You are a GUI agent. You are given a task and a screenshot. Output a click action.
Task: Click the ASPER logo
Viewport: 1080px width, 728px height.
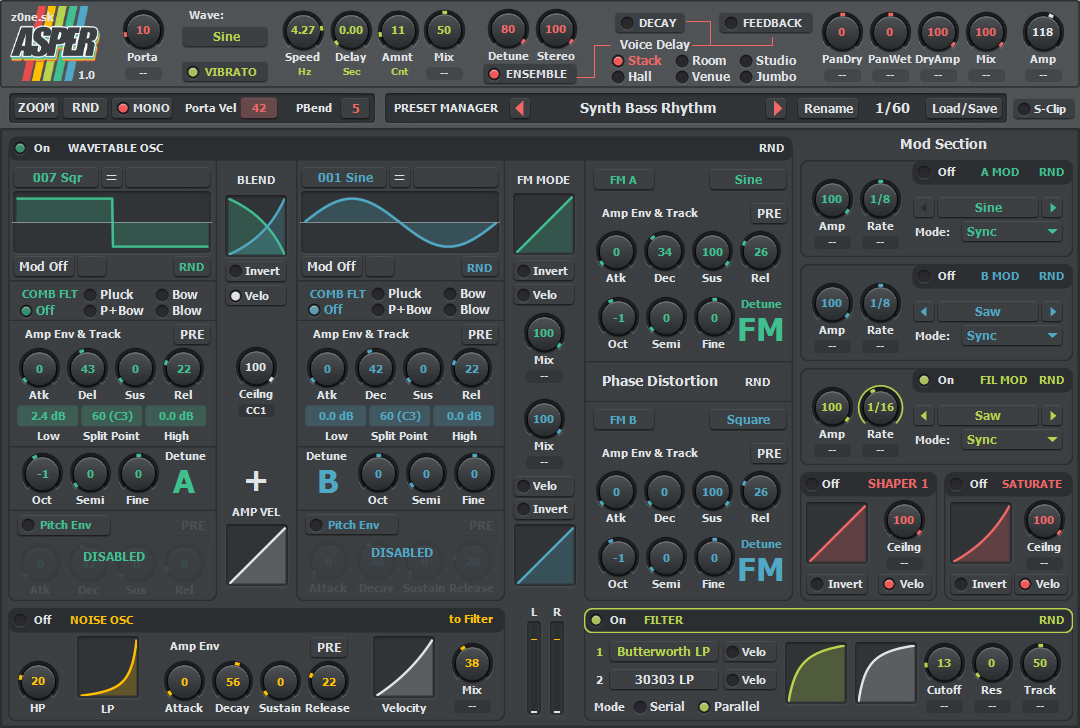point(54,43)
